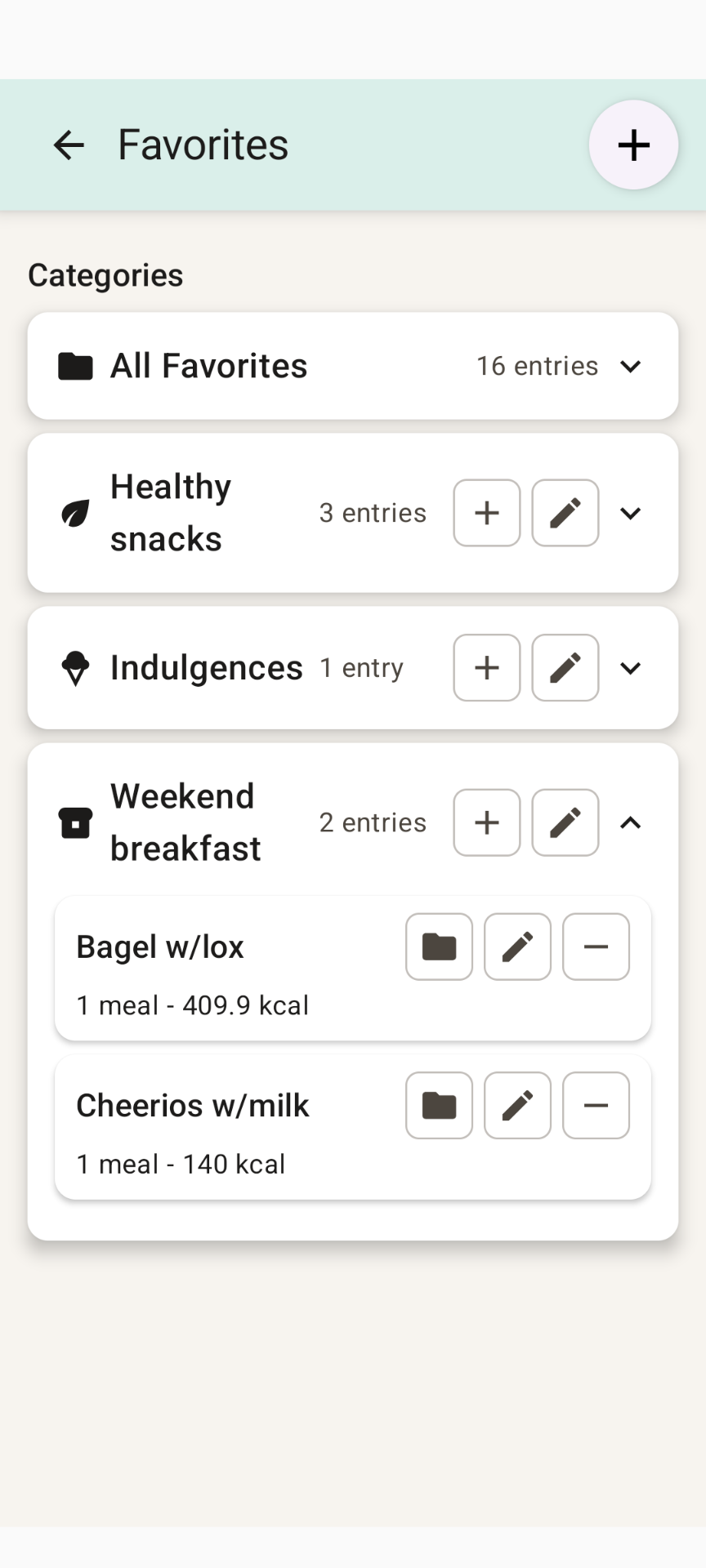The image size is (706, 1568).
Task: Expand the Indulgences category
Action: coord(629,668)
